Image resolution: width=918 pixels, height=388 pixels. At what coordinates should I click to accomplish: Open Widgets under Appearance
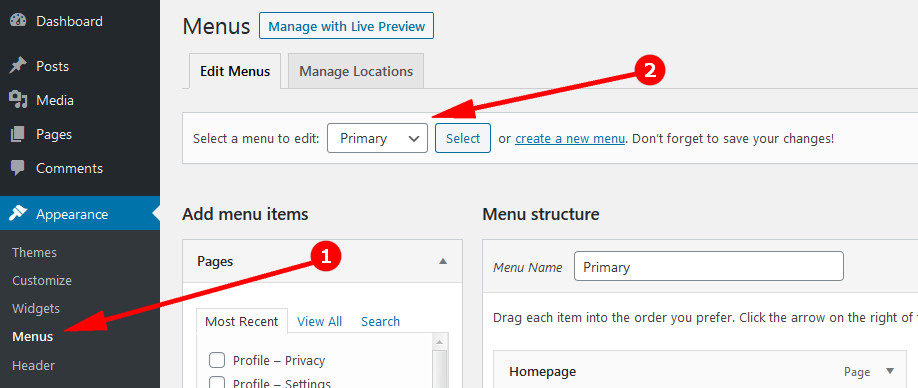coord(36,308)
